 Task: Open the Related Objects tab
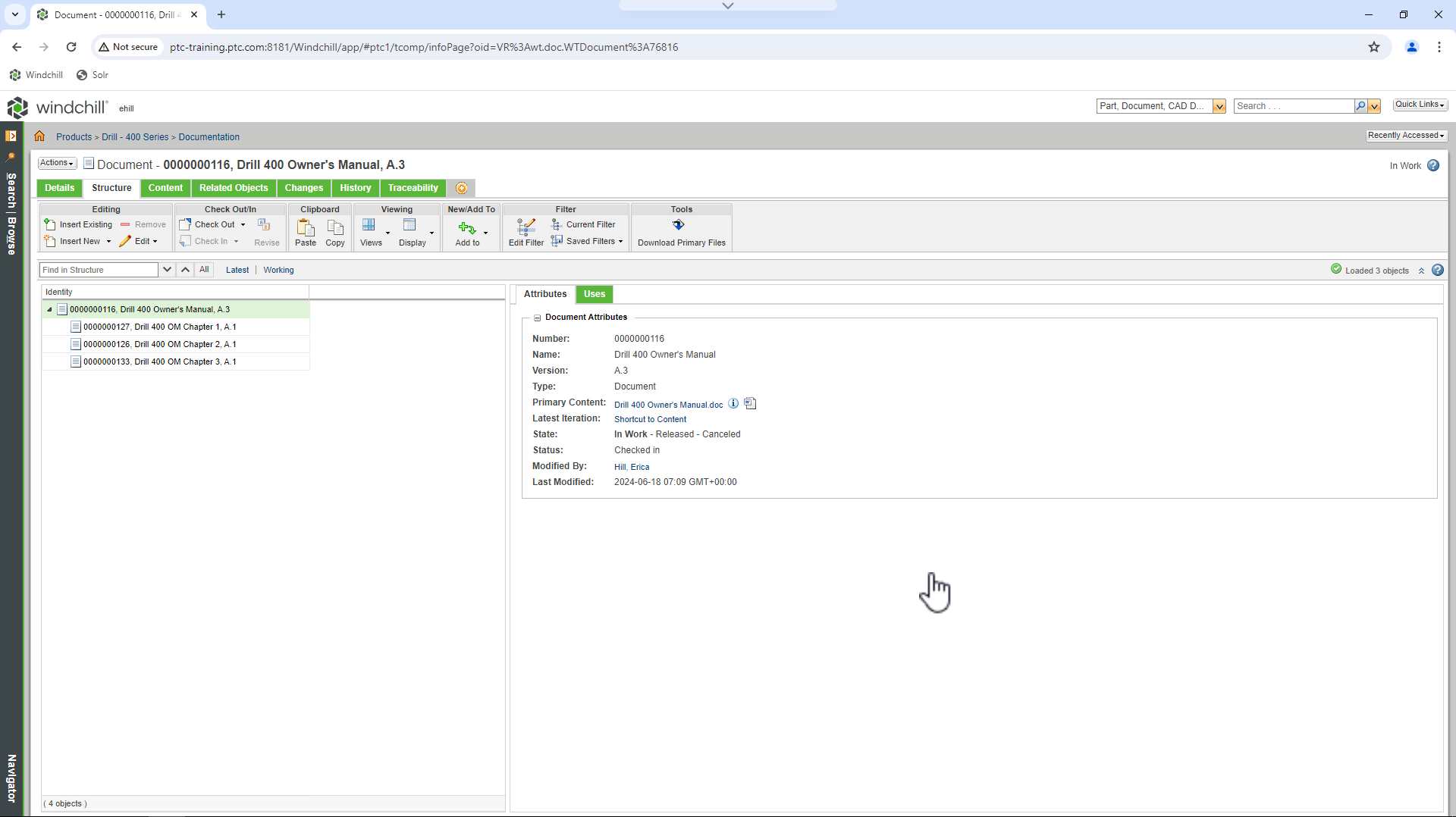pyautogui.click(x=234, y=188)
